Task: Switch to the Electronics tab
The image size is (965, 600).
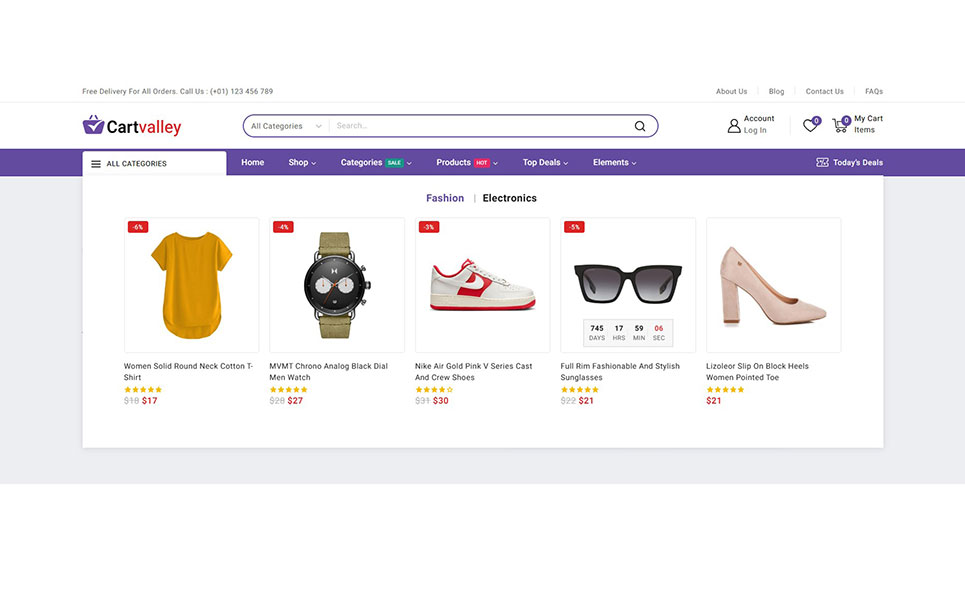Action: 509,198
